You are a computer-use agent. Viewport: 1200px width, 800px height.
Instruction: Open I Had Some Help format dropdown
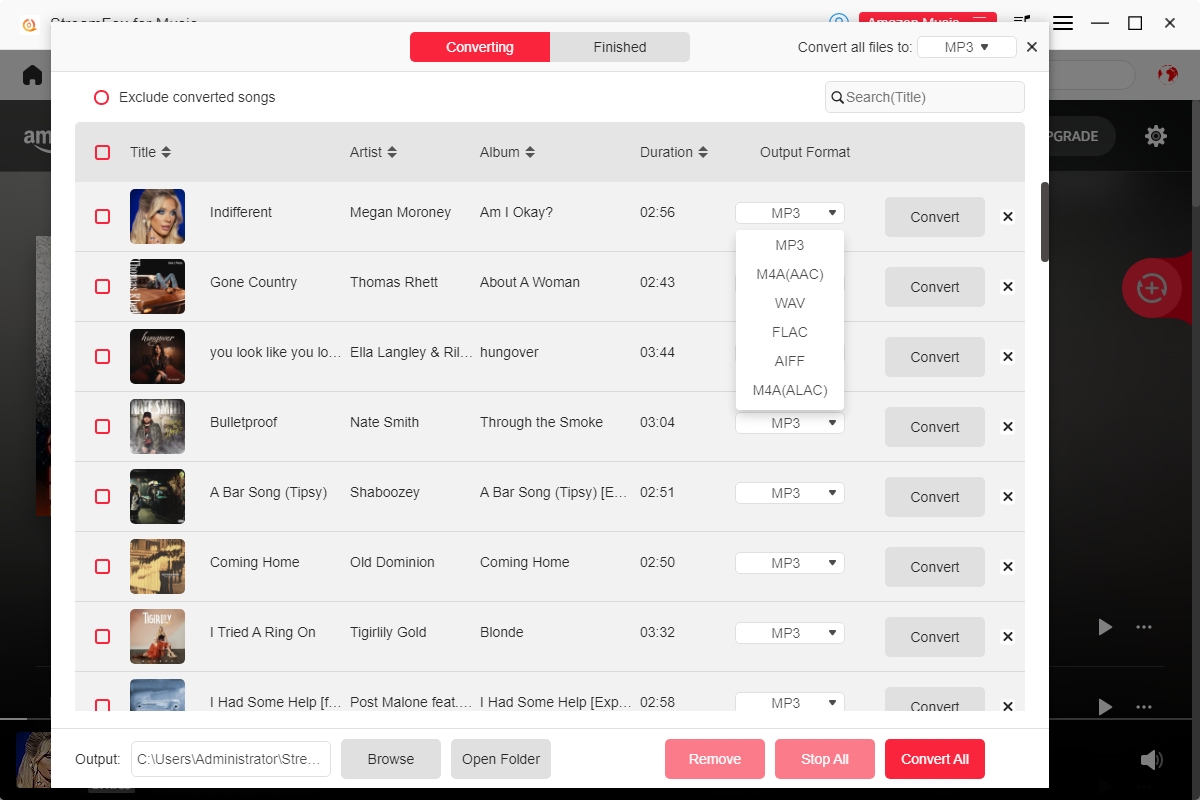coord(790,702)
